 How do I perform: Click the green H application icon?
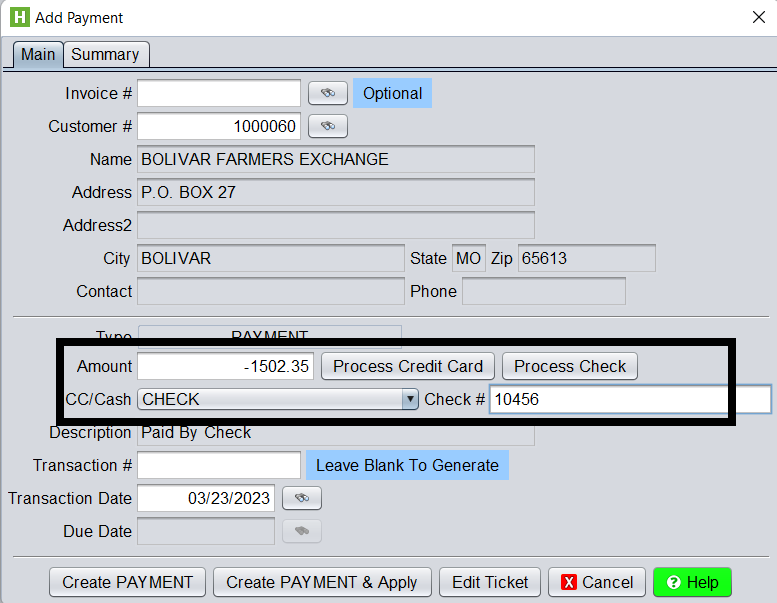coord(19,17)
